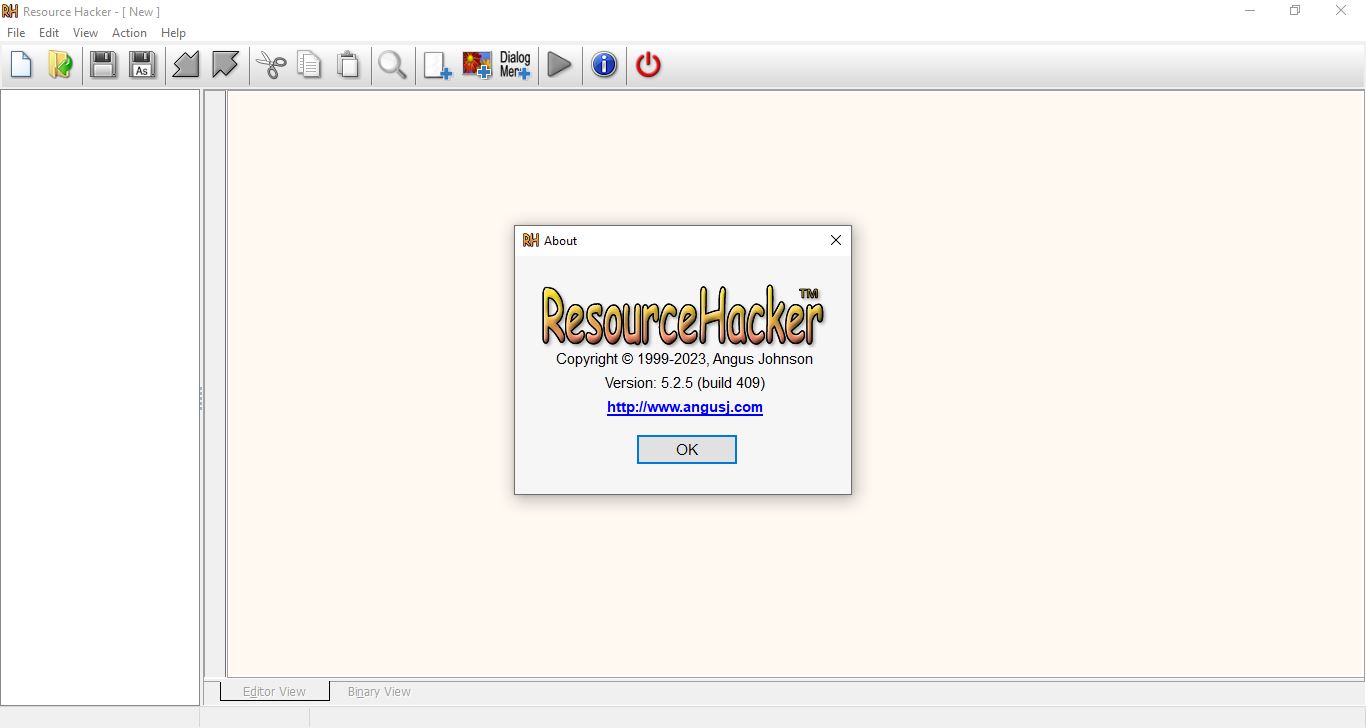1366x728 pixels.
Task: Click the About dialog title text
Action: (x=560, y=241)
